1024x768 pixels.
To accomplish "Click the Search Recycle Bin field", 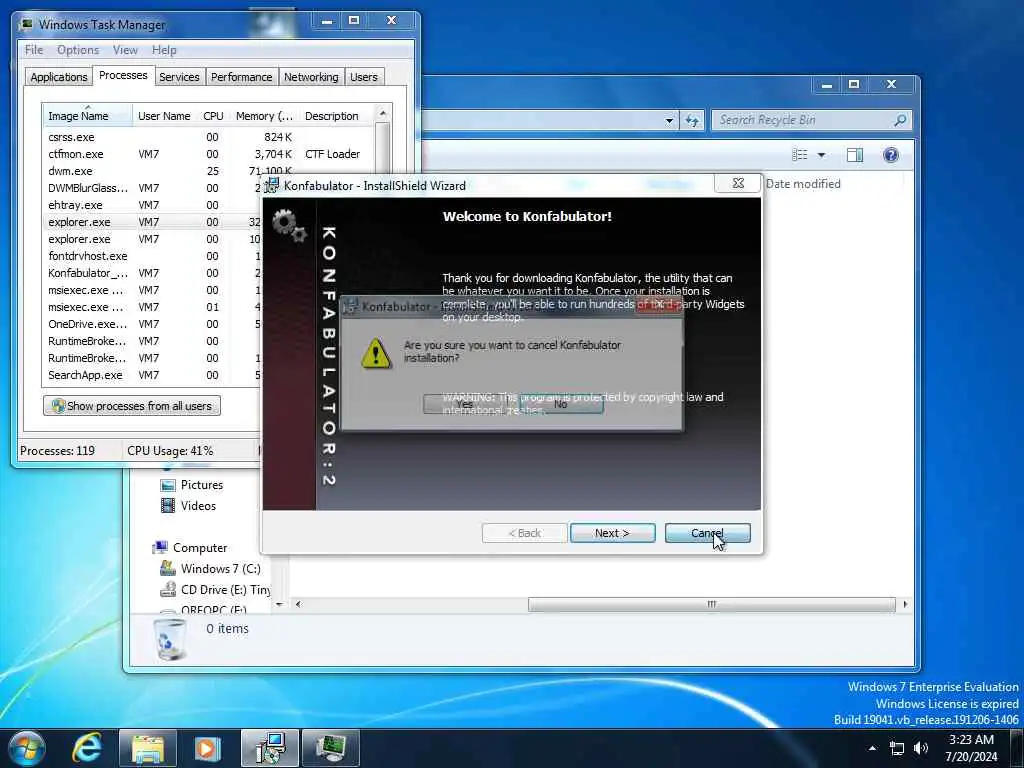I will click(x=811, y=120).
